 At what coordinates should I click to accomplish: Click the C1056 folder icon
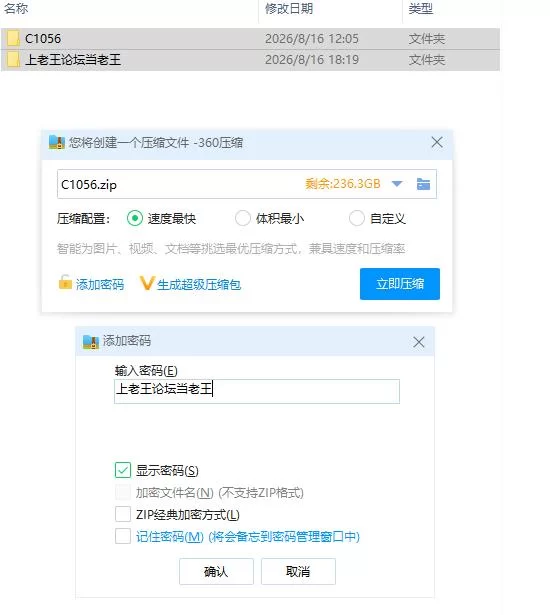click(13, 38)
